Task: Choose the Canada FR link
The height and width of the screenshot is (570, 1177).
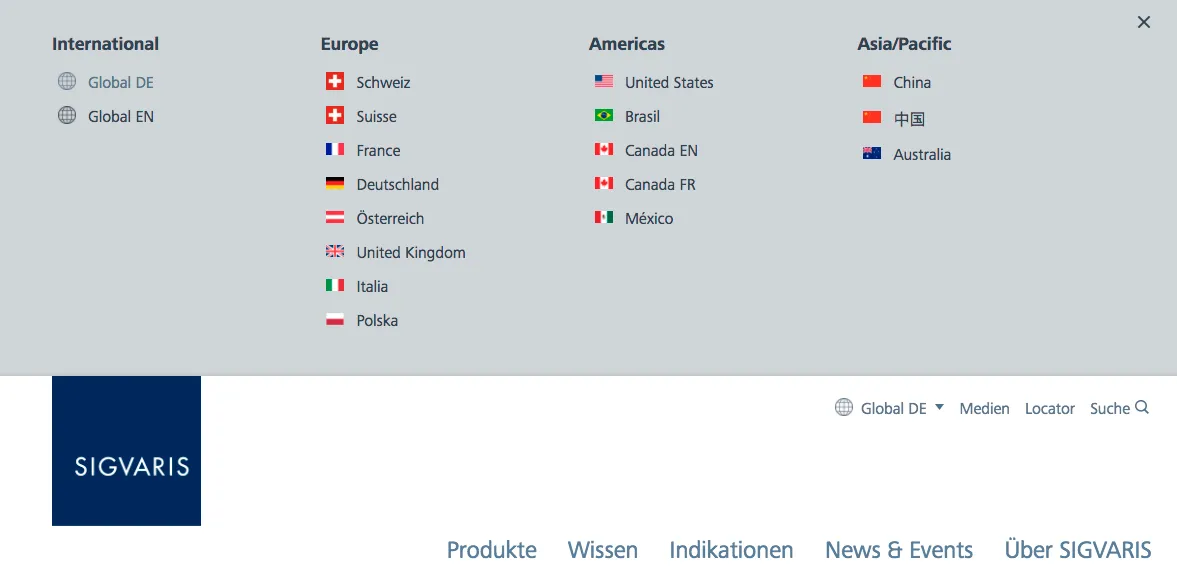Action: pyautogui.click(x=661, y=184)
